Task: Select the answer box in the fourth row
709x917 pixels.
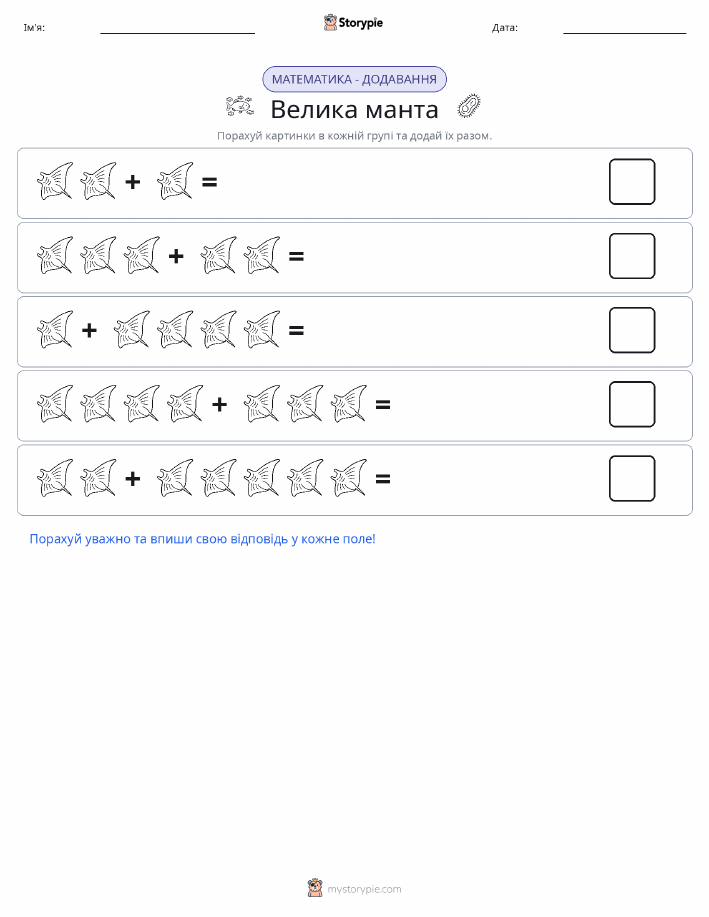Action: pyautogui.click(x=632, y=404)
